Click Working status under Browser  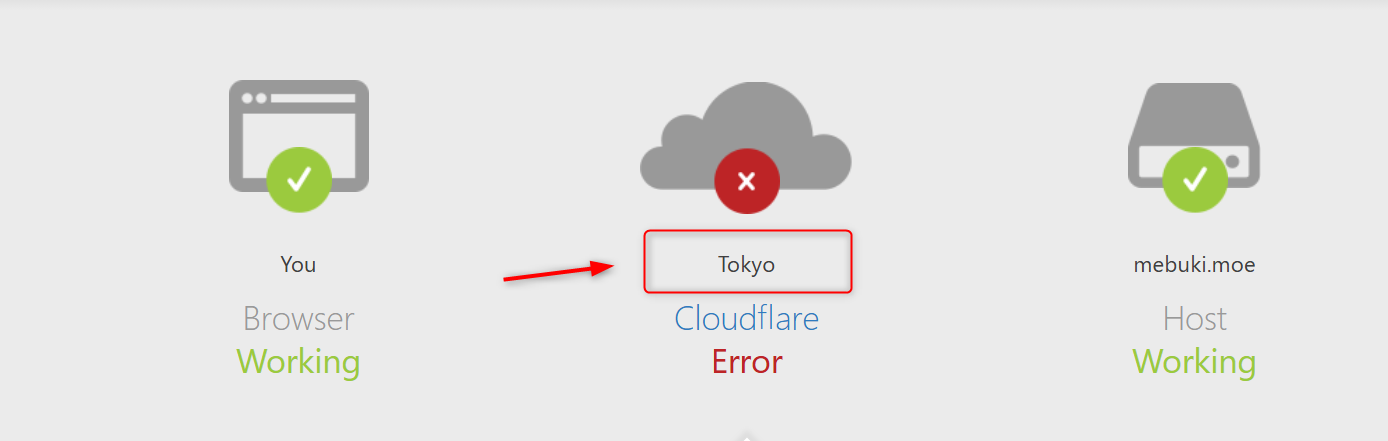click(x=298, y=361)
